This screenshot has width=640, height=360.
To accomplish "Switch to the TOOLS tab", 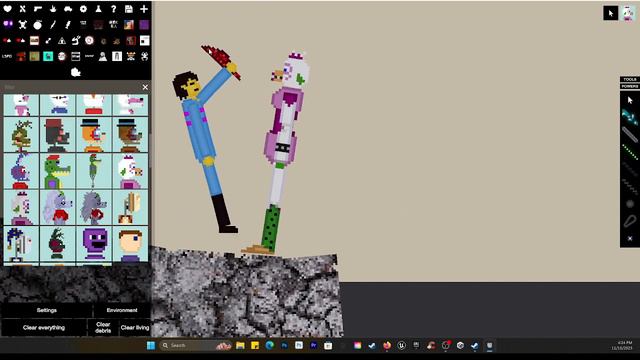I will point(630,79).
